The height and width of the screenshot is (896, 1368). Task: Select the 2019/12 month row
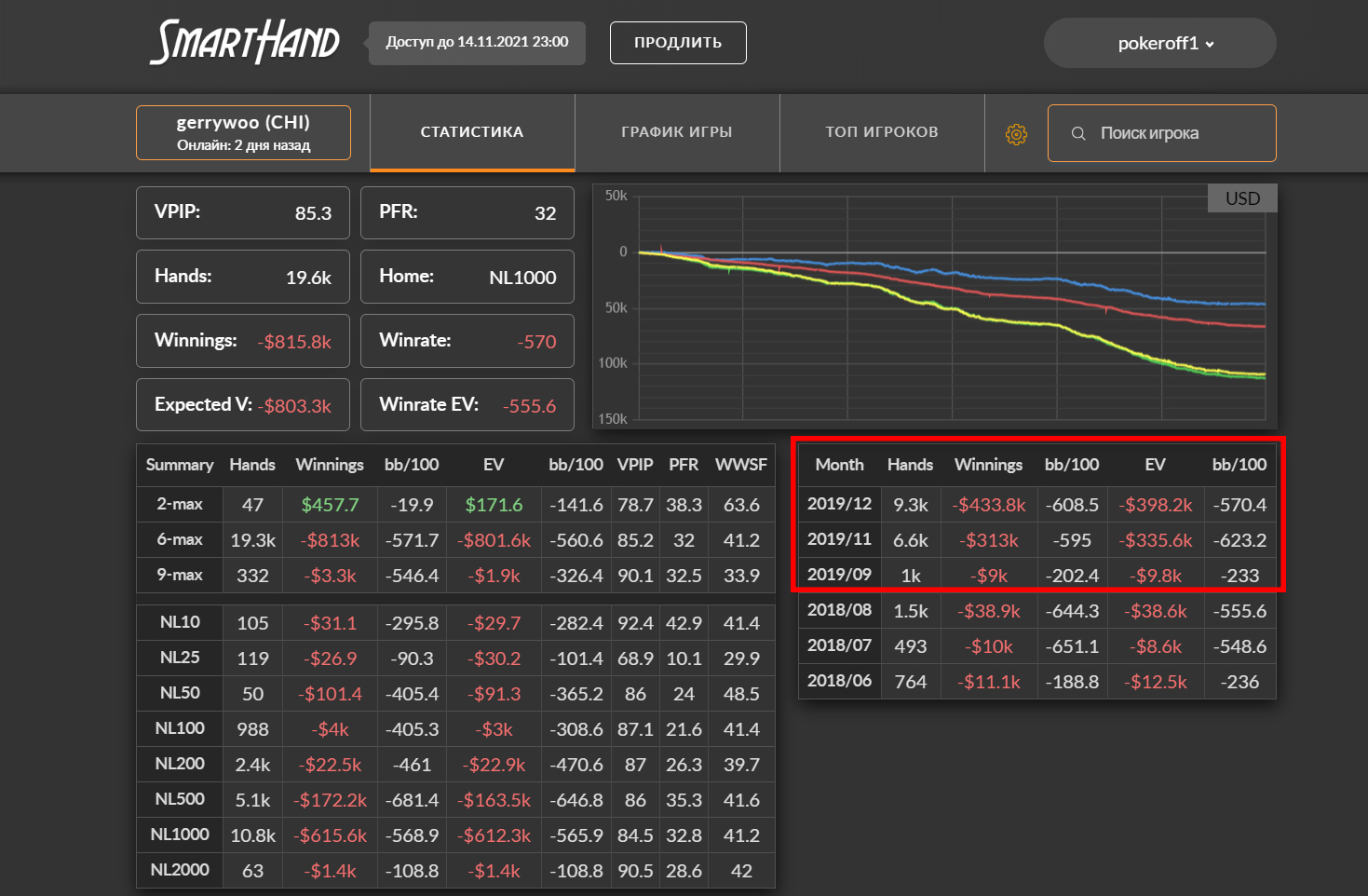[x=839, y=504]
